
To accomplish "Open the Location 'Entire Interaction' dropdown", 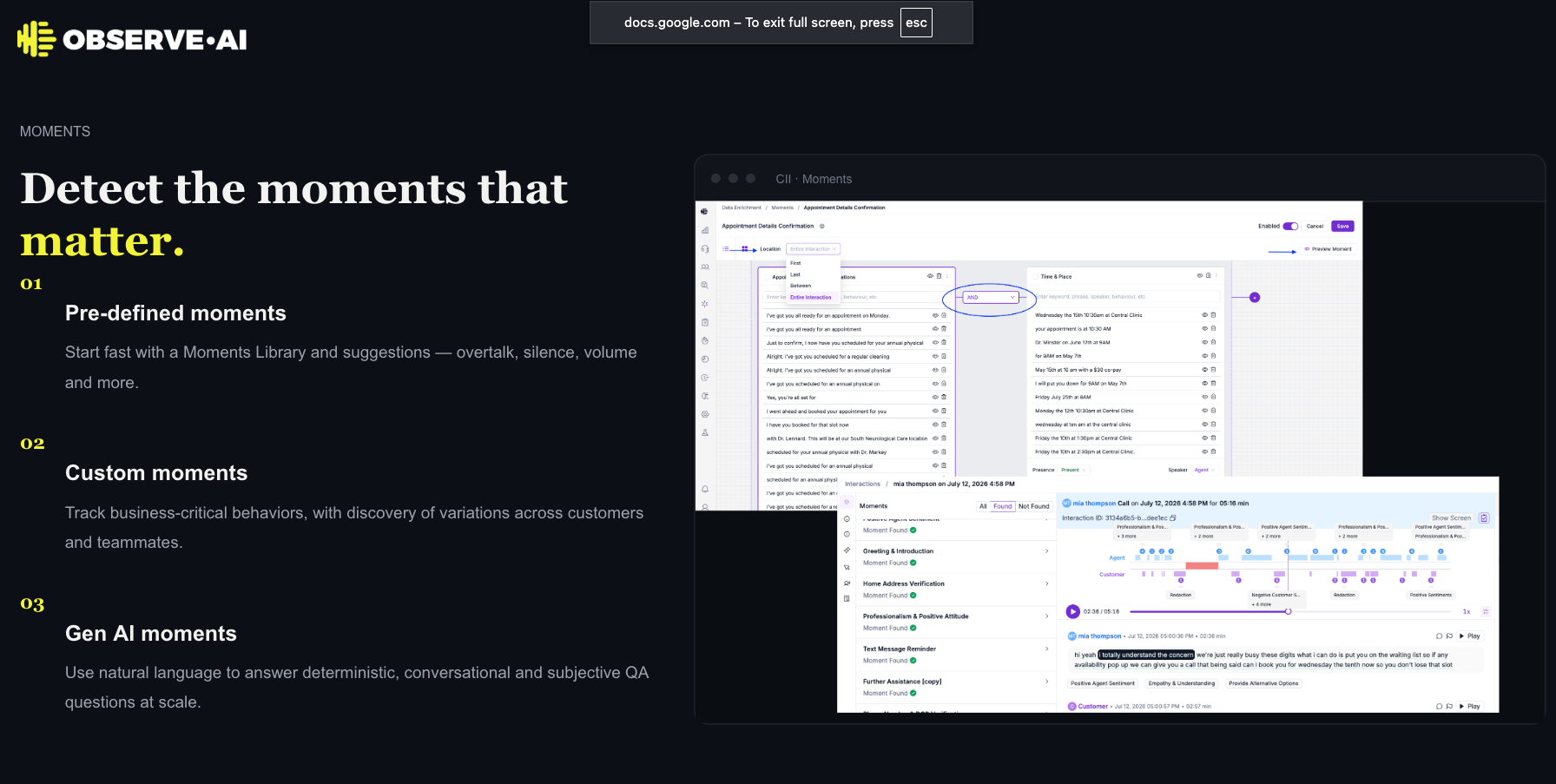I will click(x=814, y=249).
